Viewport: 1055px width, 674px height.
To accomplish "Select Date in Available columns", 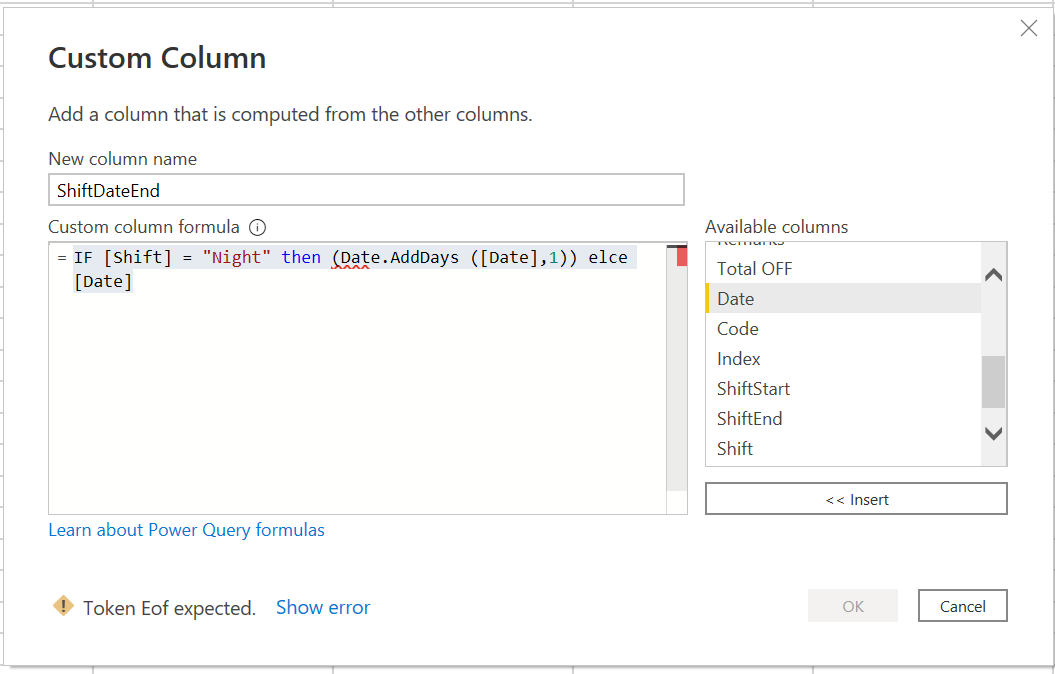I will 843,299.
